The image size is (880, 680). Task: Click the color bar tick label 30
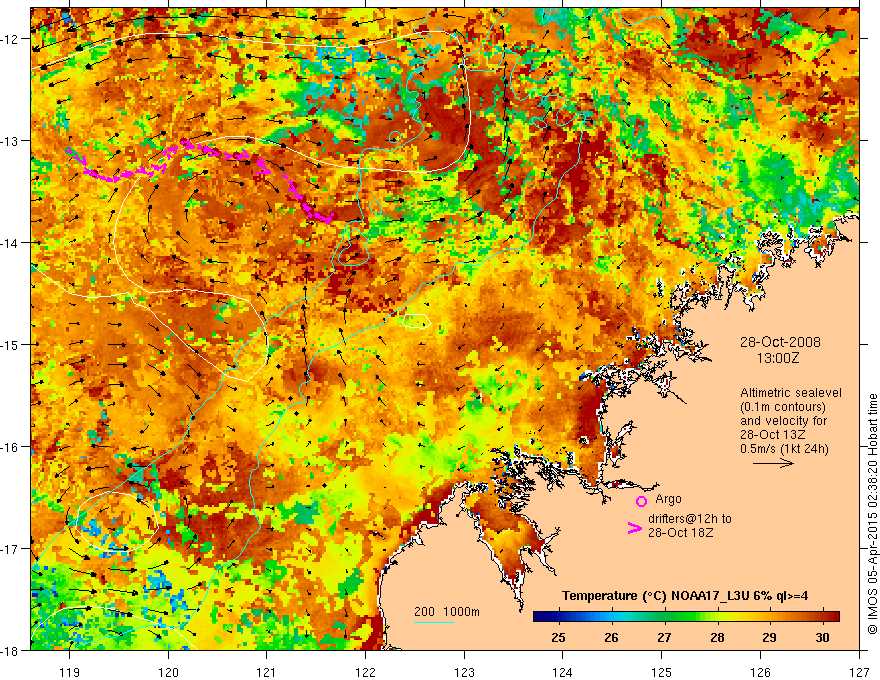[822, 637]
